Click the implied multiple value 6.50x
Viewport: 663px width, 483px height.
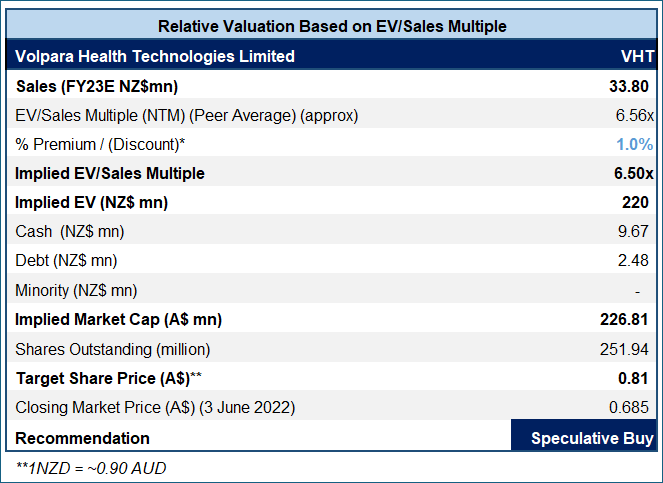[633, 173]
